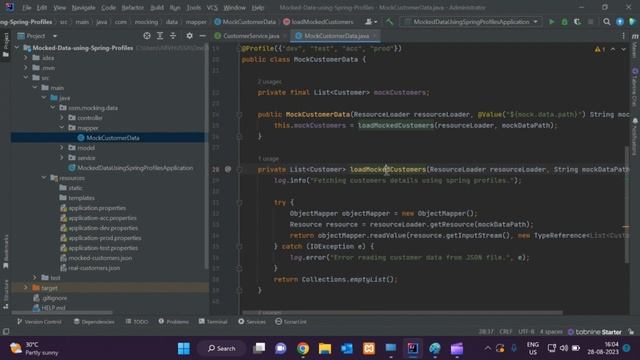Viewport: 640px width, 360px height.
Task: Collapse all icon in Project panel
Action: pos(173,36)
